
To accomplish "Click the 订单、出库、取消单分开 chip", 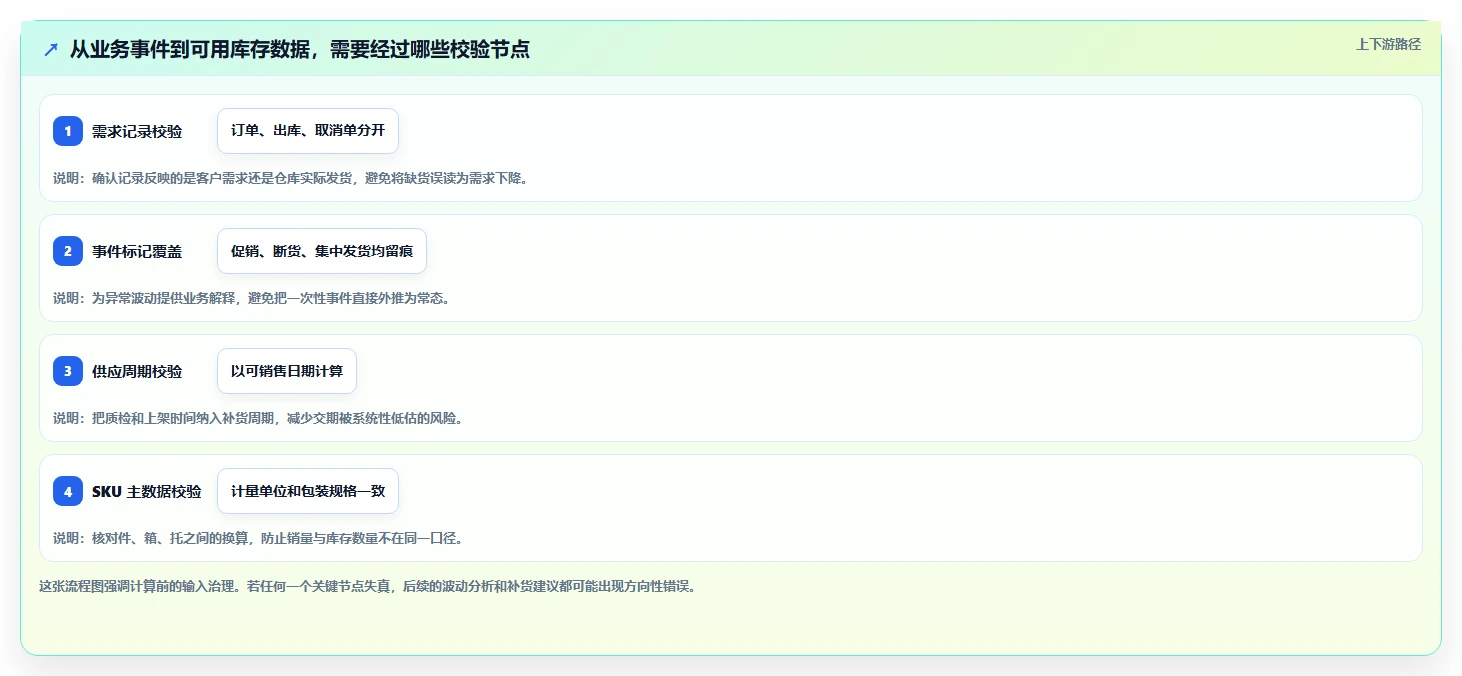I will (x=308, y=131).
